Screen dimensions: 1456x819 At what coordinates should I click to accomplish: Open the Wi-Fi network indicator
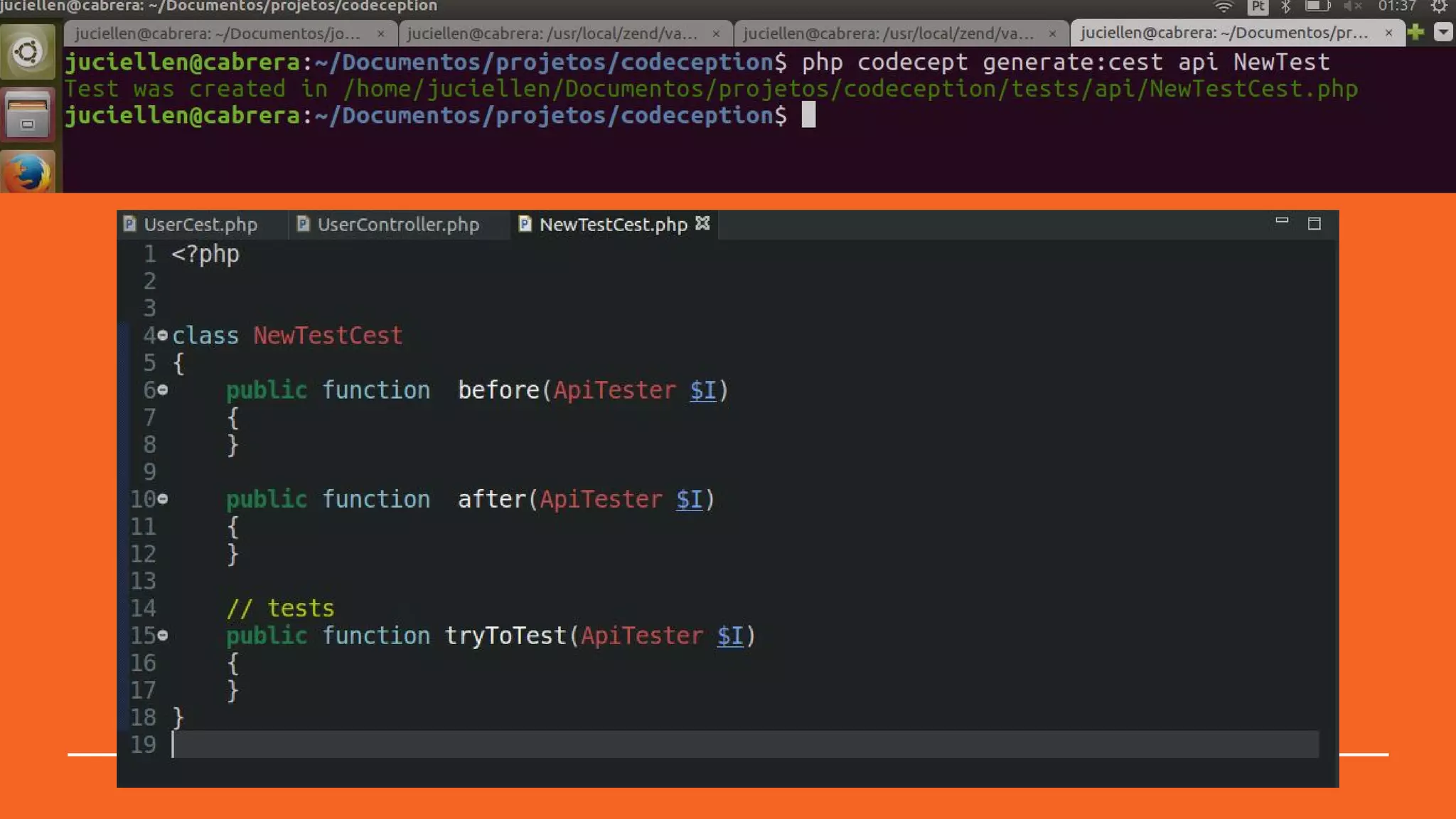pos(1223,7)
